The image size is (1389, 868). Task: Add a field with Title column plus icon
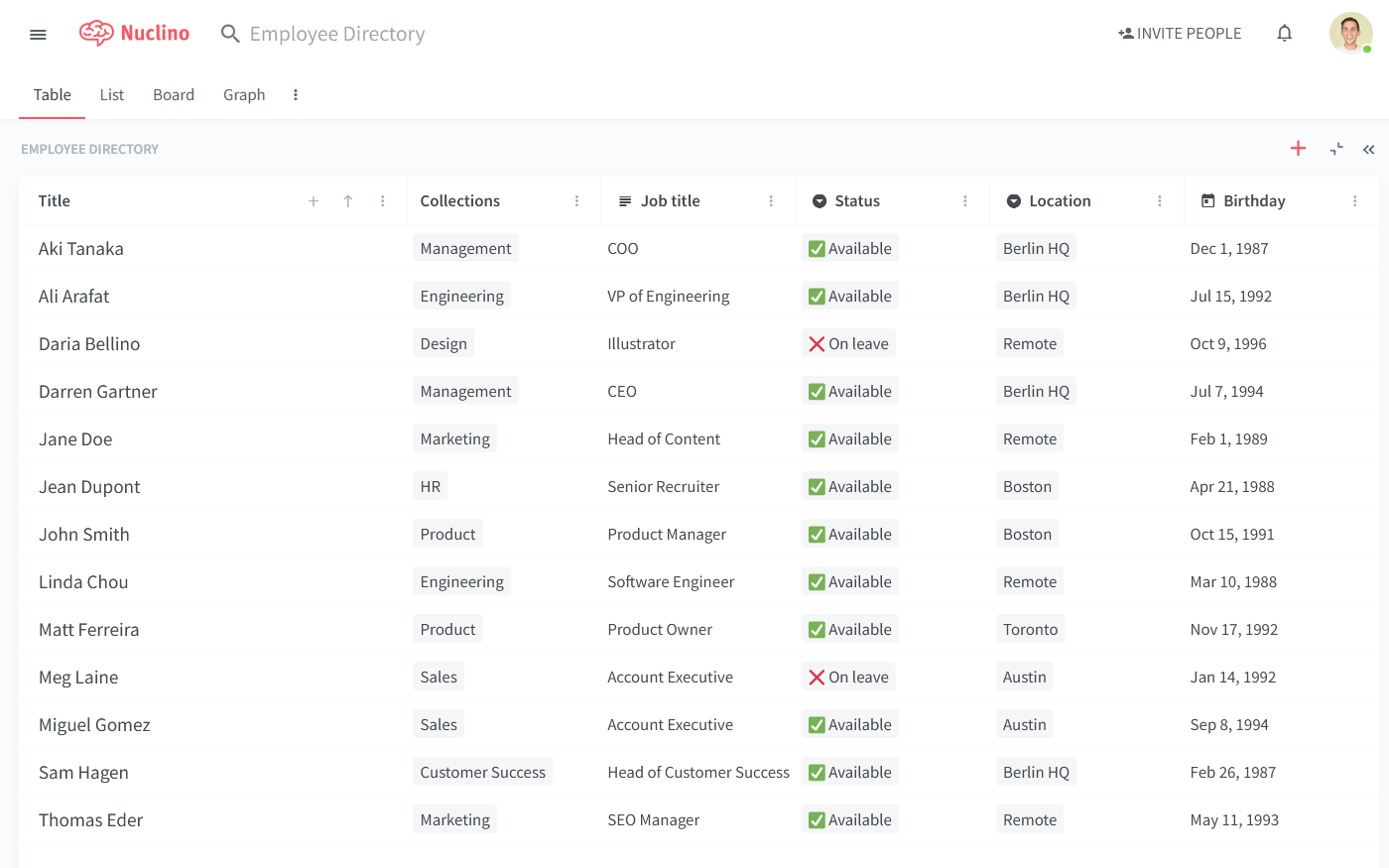(314, 201)
